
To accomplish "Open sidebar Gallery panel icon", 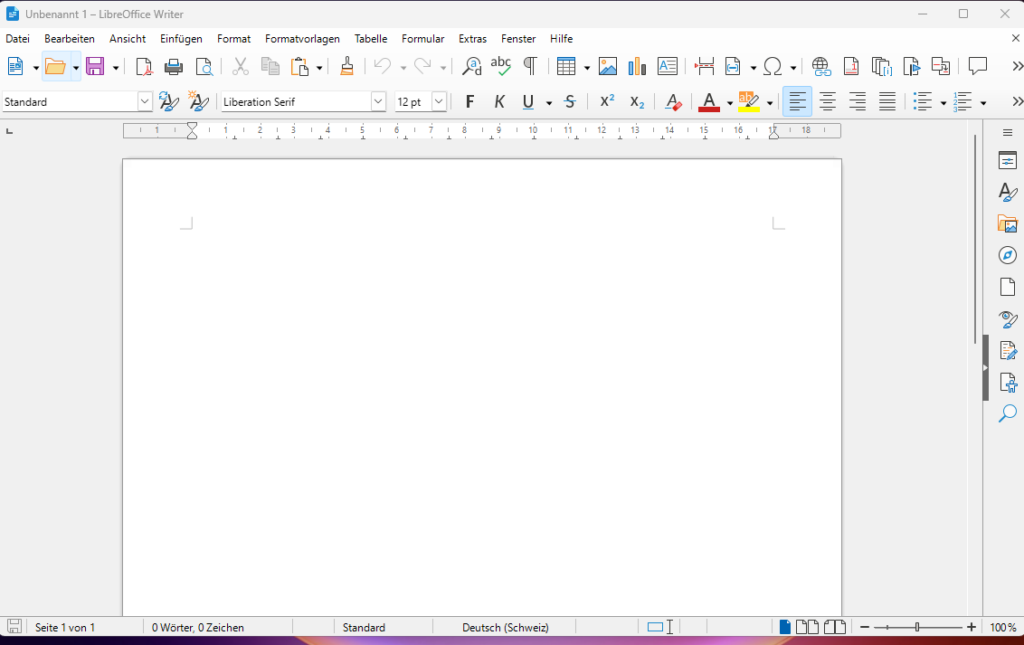I will click(1008, 224).
